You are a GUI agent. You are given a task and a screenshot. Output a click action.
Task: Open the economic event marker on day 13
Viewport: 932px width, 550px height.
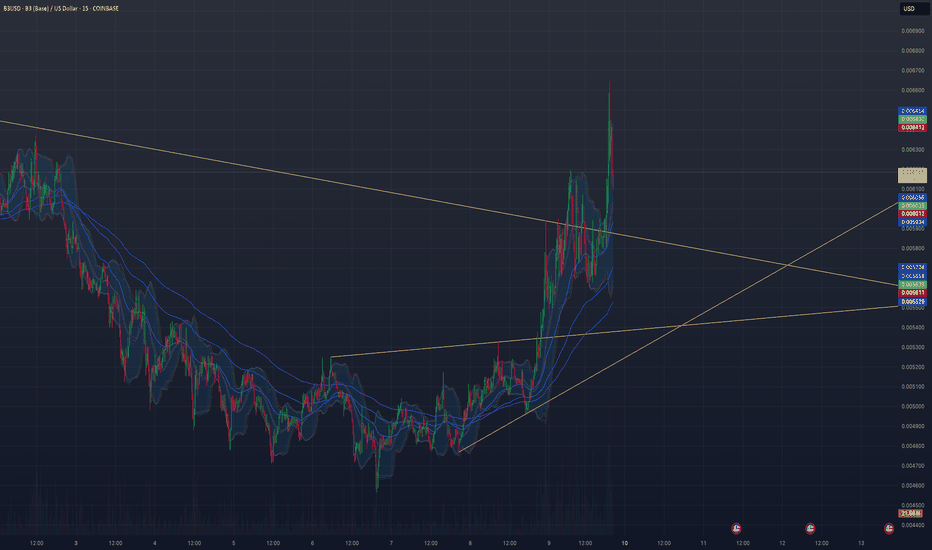coord(889,528)
